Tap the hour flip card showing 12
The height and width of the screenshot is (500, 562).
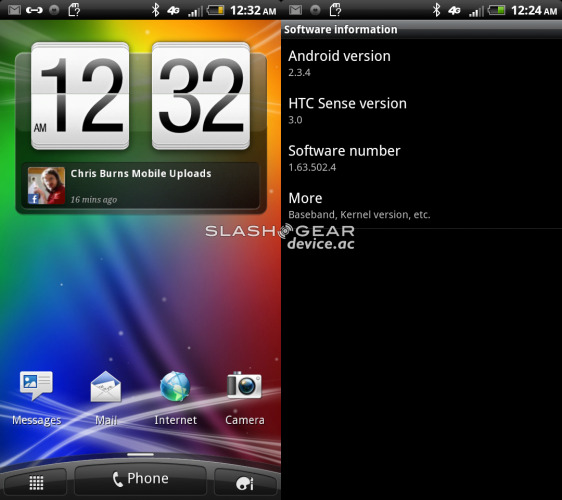[x=80, y=96]
